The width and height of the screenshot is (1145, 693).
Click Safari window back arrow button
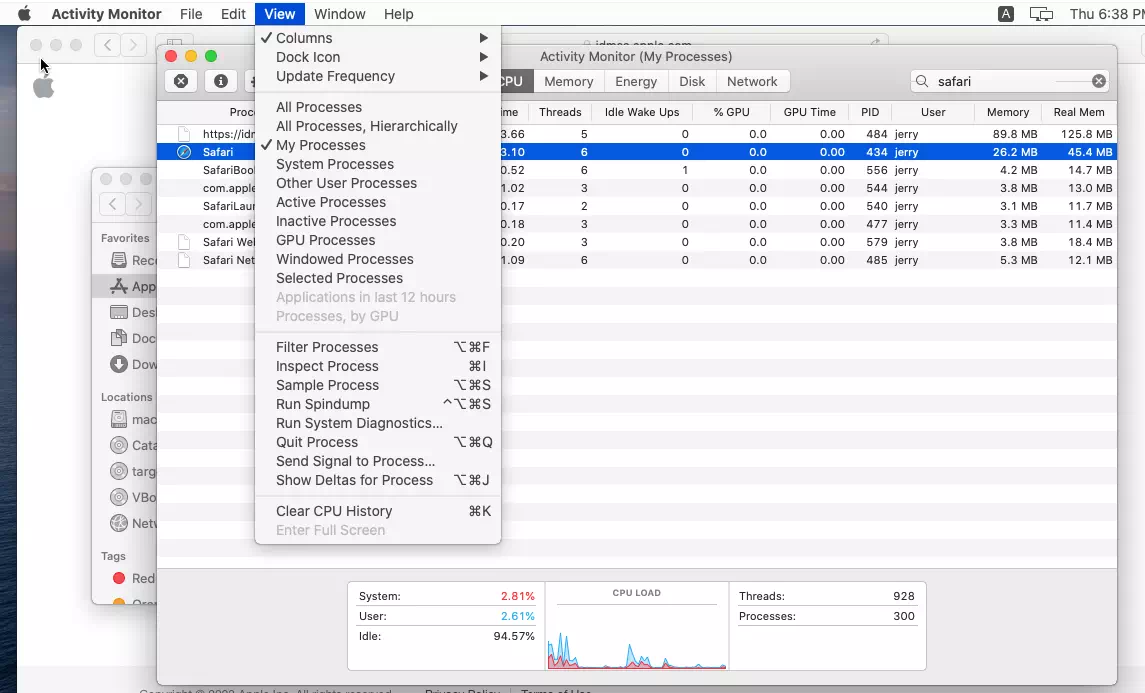(x=107, y=45)
